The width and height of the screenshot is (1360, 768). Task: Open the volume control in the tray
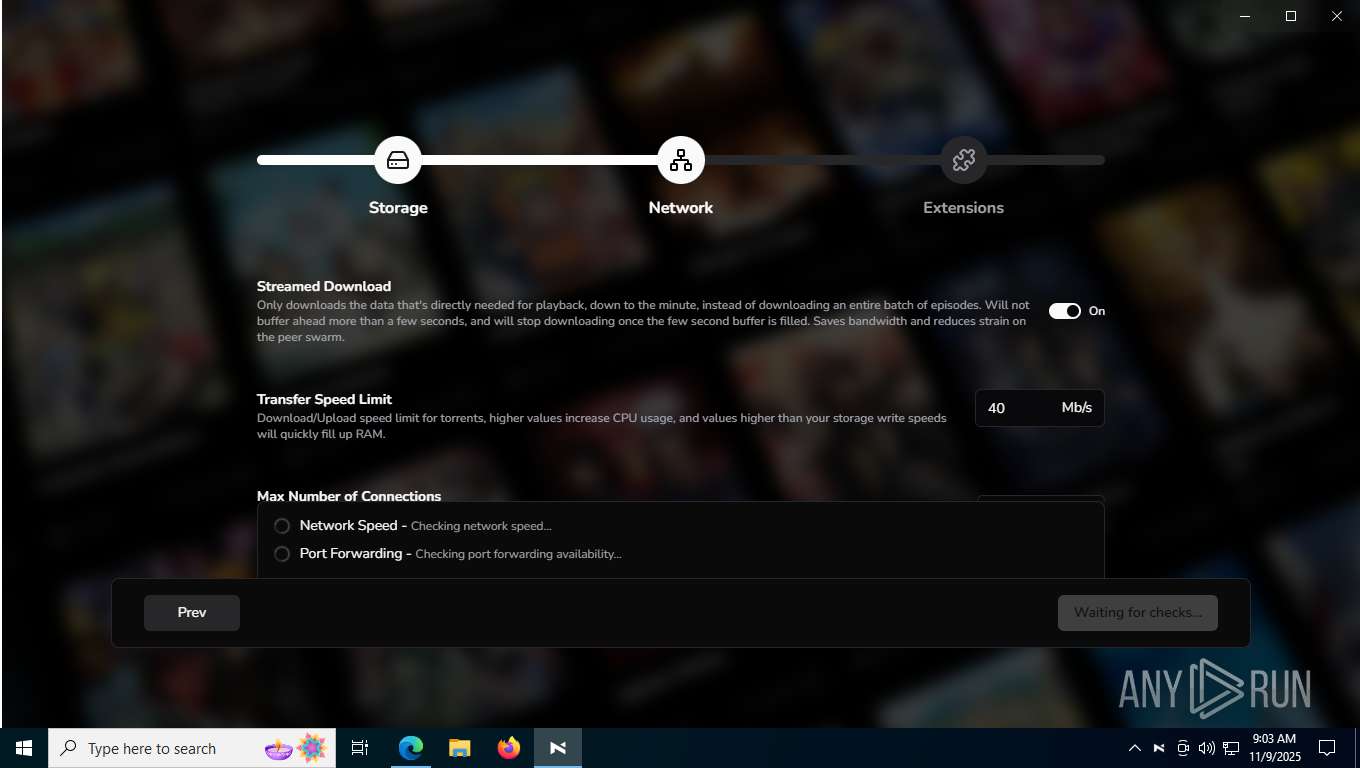pyautogui.click(x=1207, y=748)
